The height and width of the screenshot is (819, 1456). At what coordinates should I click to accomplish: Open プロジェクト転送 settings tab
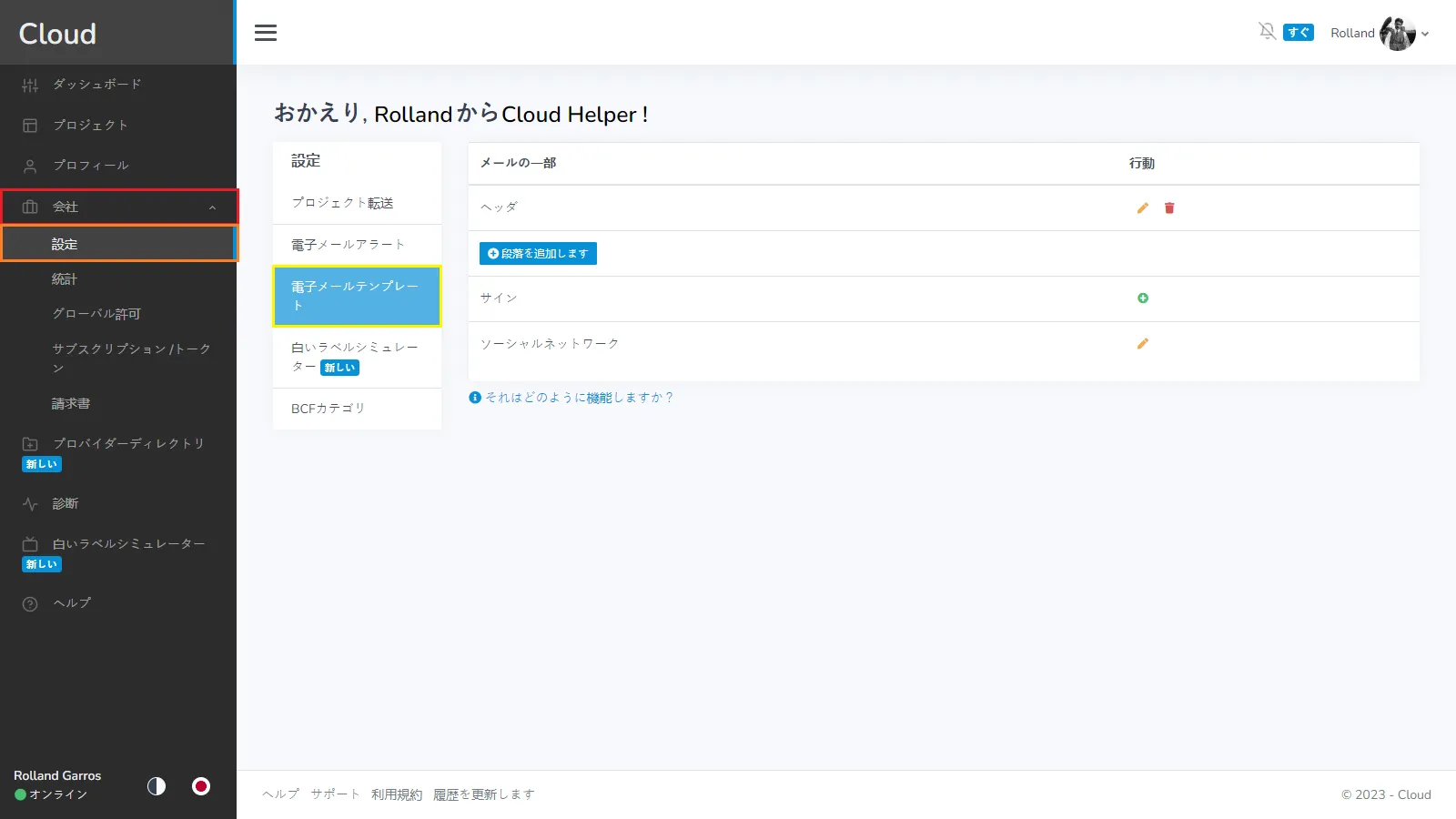point(342,203)
